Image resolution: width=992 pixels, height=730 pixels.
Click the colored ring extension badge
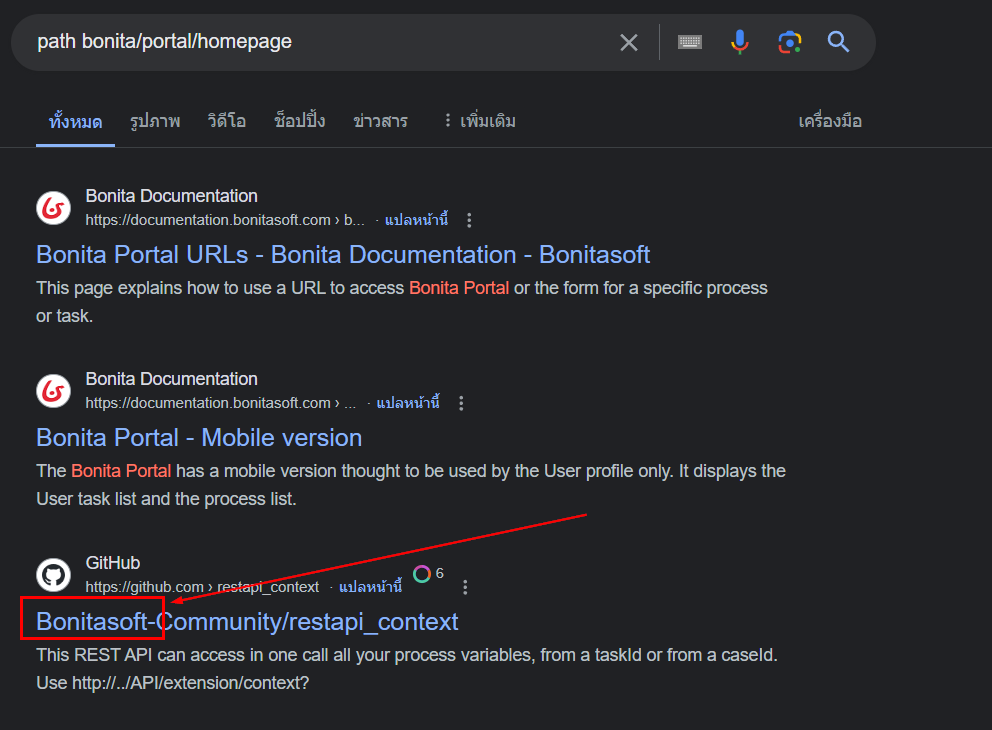422,574
